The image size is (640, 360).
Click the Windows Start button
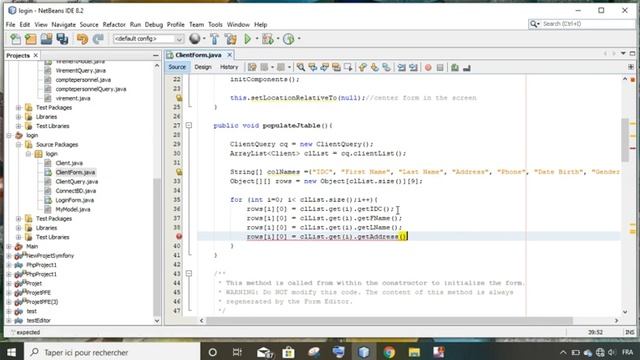pos(11,352)
